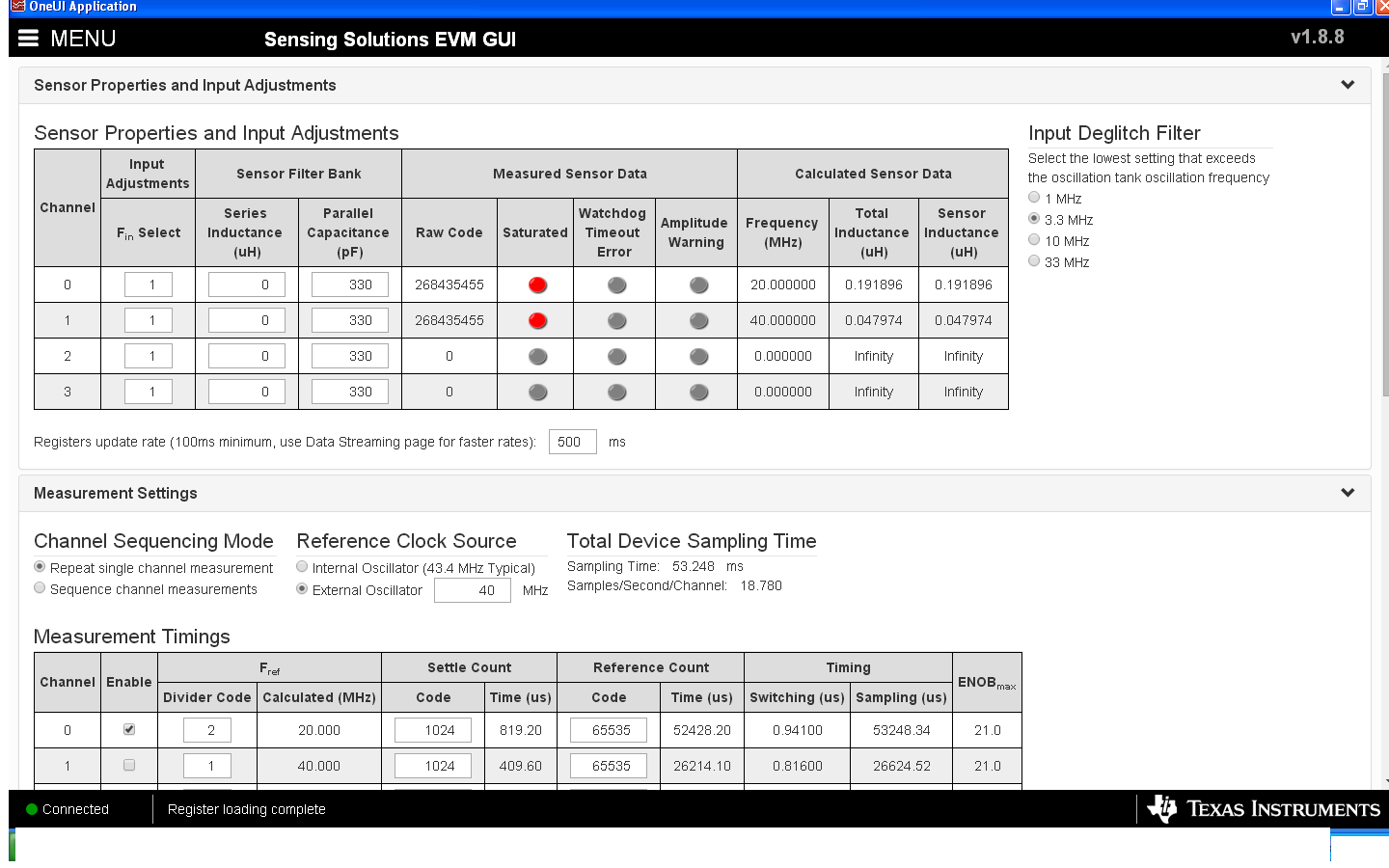Click channel 2 Amplitude Warning indicator
Viewport: 1389px width, 868px height.
point(699,357)
